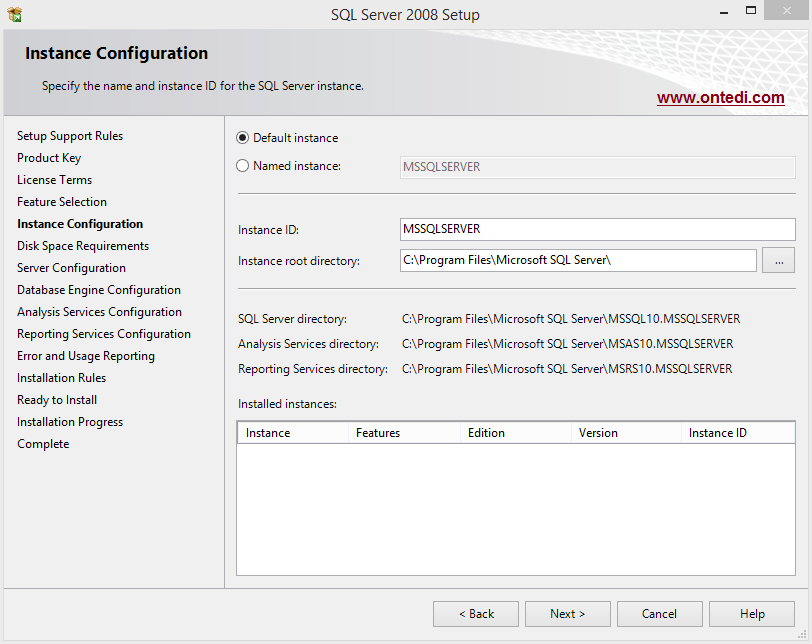812x644 pixels.
Task: Click the Features column header
Action: tap(404, 433)
